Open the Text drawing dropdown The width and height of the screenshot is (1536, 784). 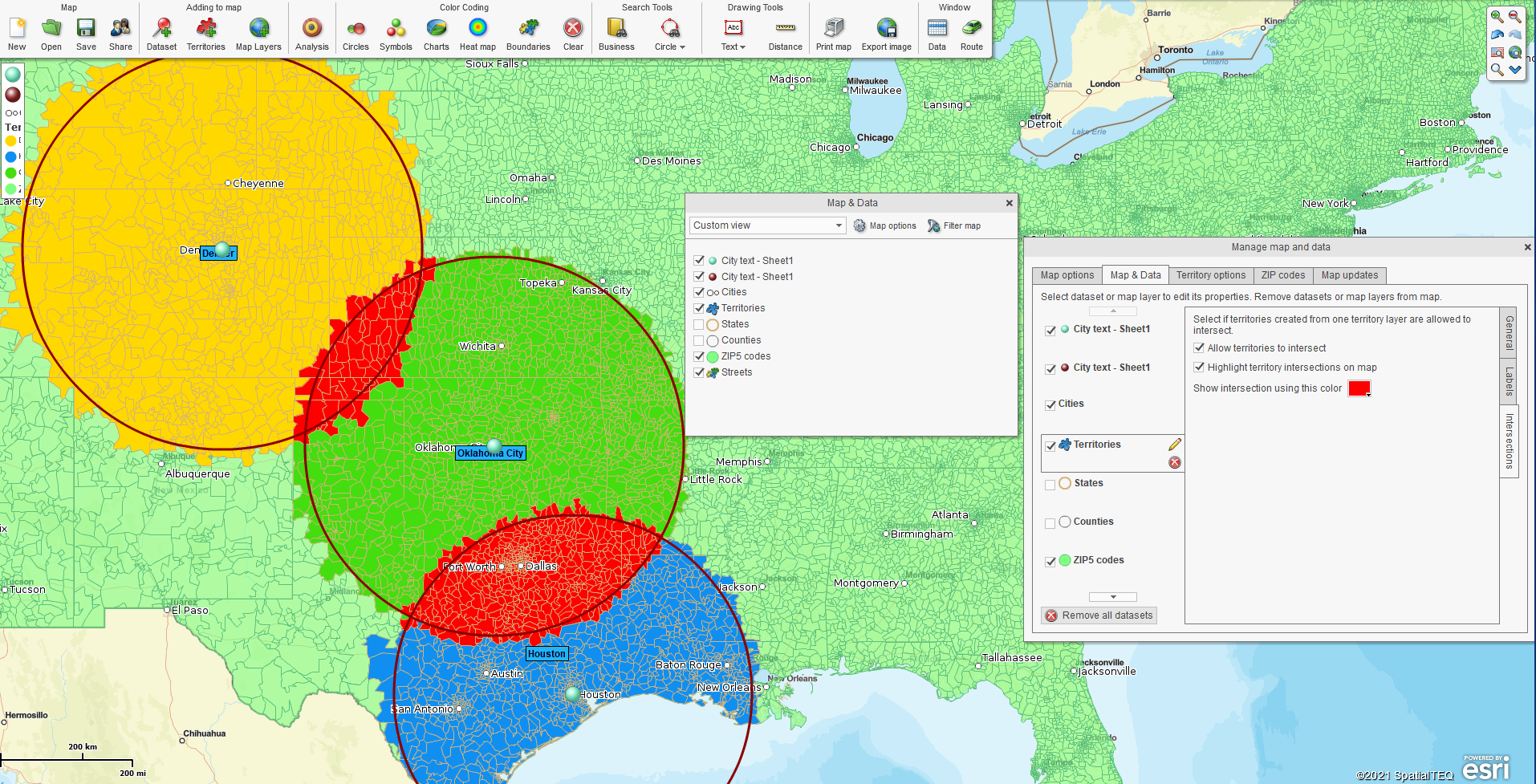tap(733, 35)
